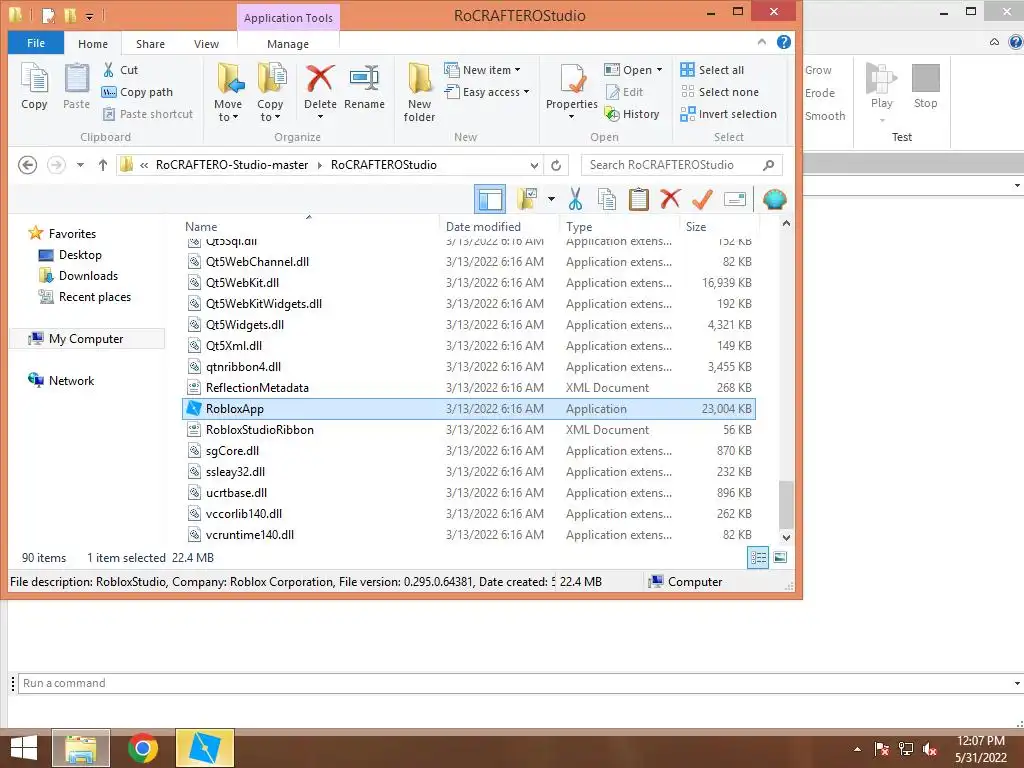Click the Search RoCRAFTEROStudio box
Screen dimensions: 1024x768
[681, 165]
